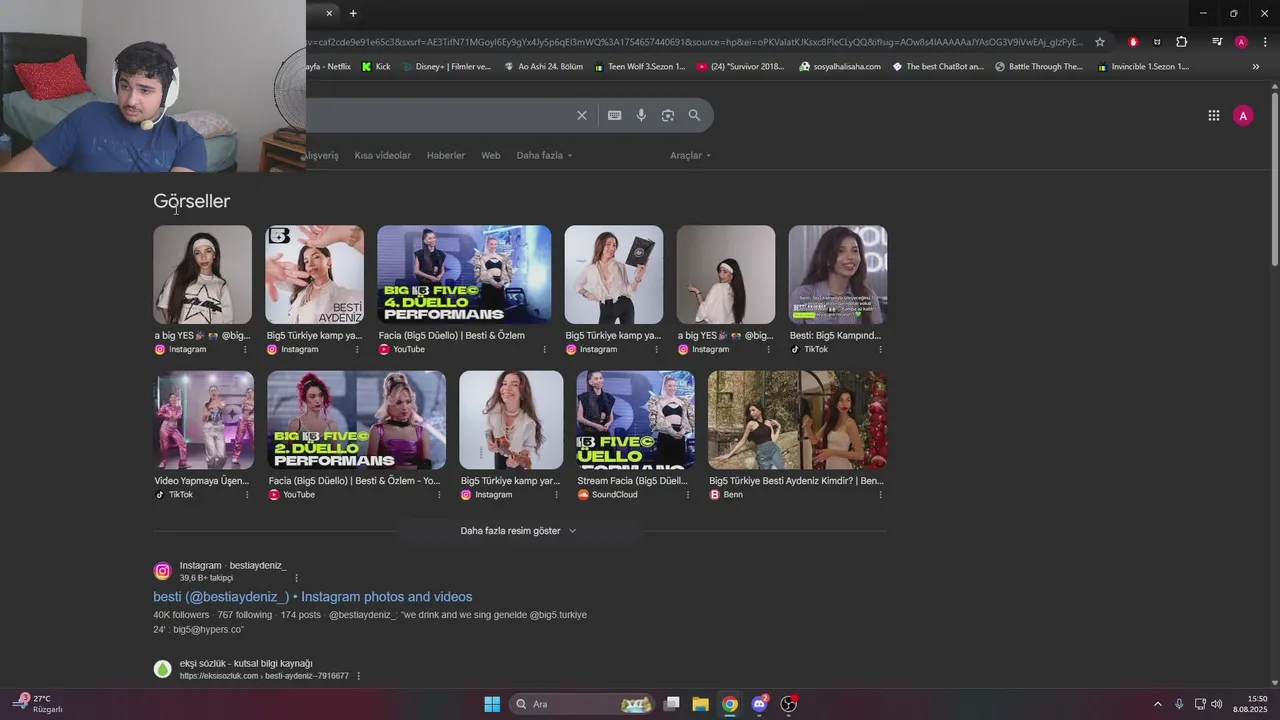The height and width of the screenshot is (720, 1280).
Task: Expand Daha fazla resim göster
Action: (x=519, y=531)
